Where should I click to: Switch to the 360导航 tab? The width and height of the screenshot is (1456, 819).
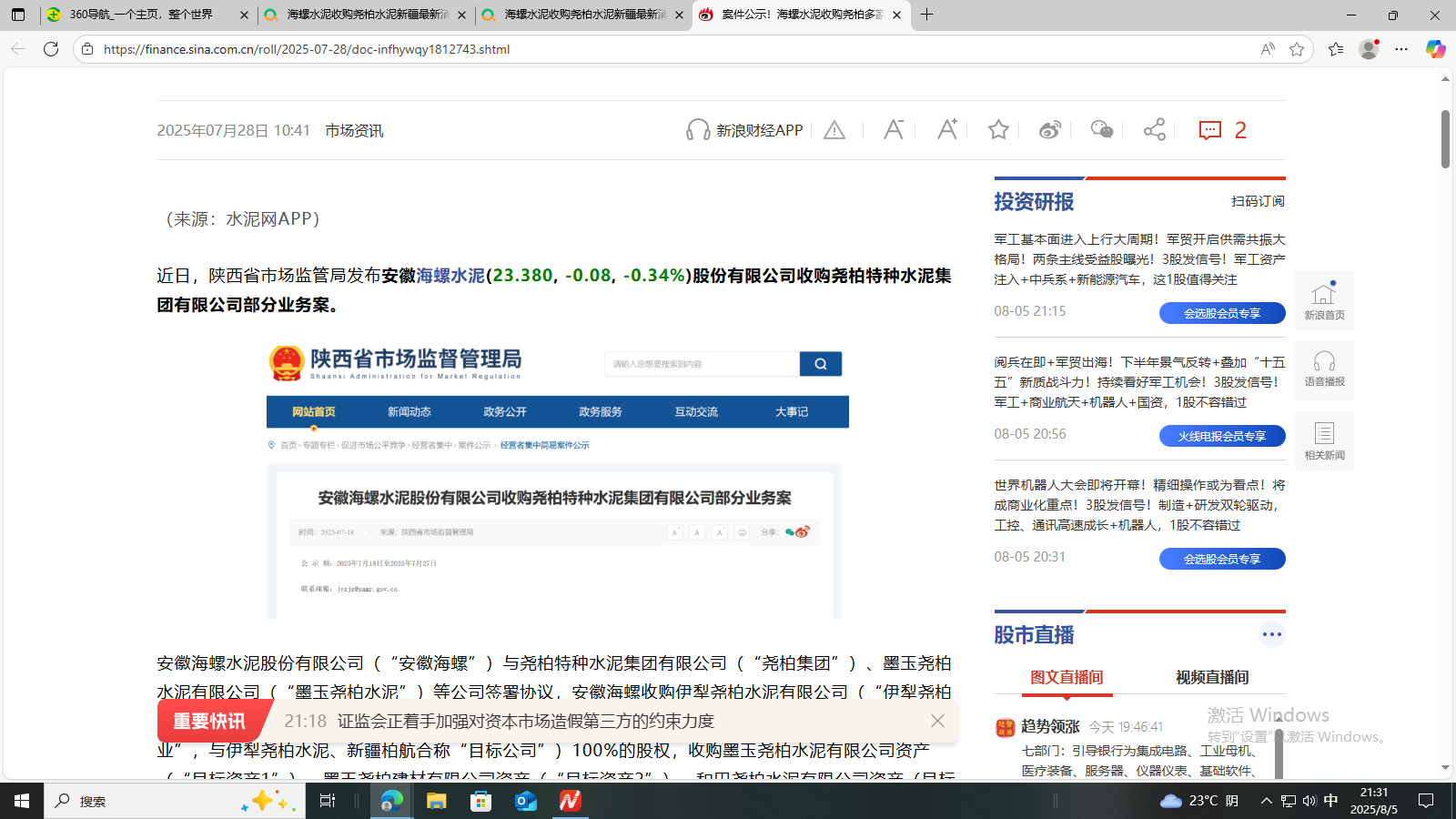147,15
